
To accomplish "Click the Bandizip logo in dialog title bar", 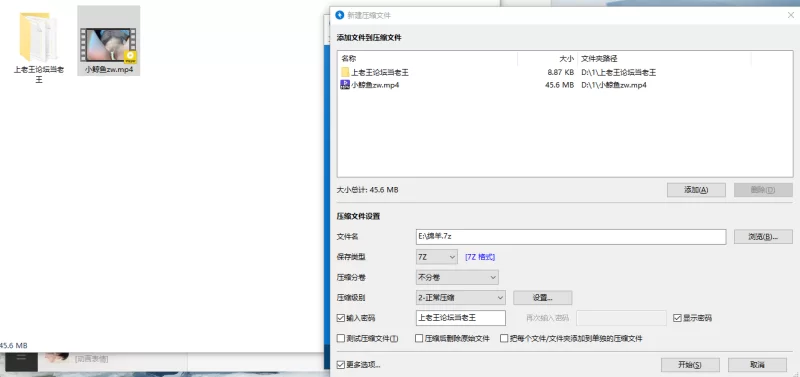I will point(339,15).
